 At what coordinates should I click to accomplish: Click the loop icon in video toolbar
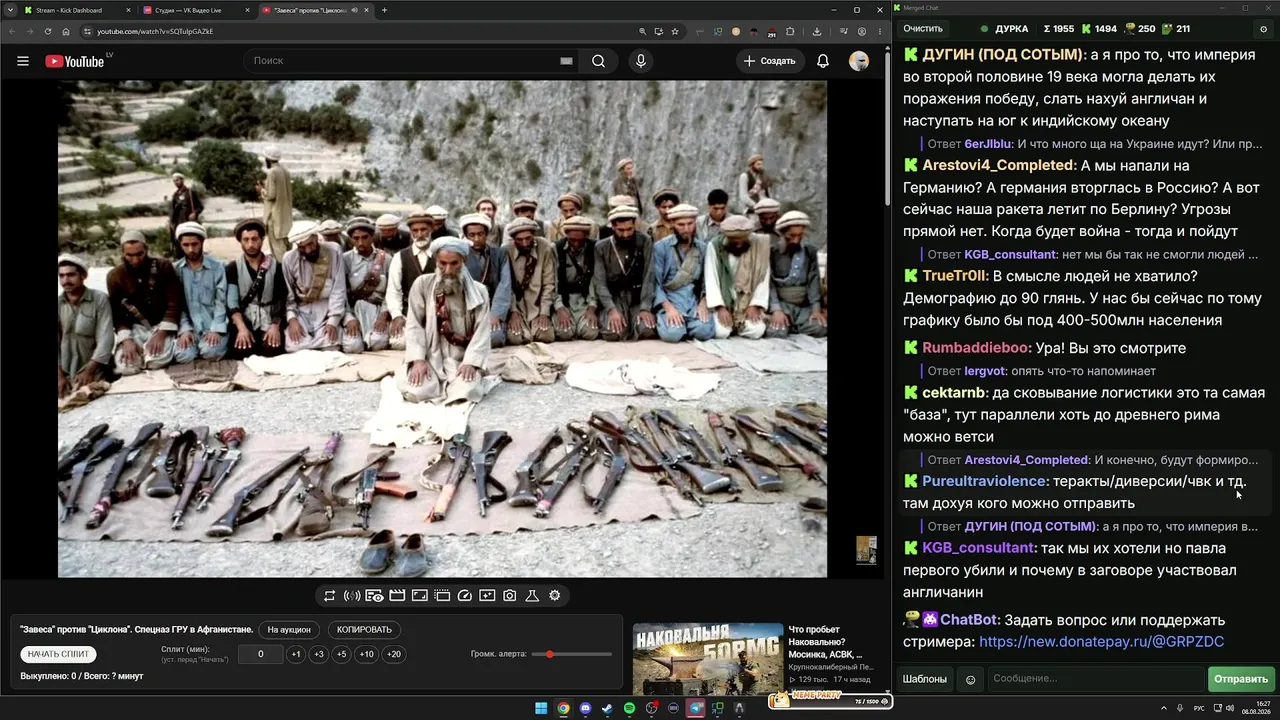[x=329, y=596]
